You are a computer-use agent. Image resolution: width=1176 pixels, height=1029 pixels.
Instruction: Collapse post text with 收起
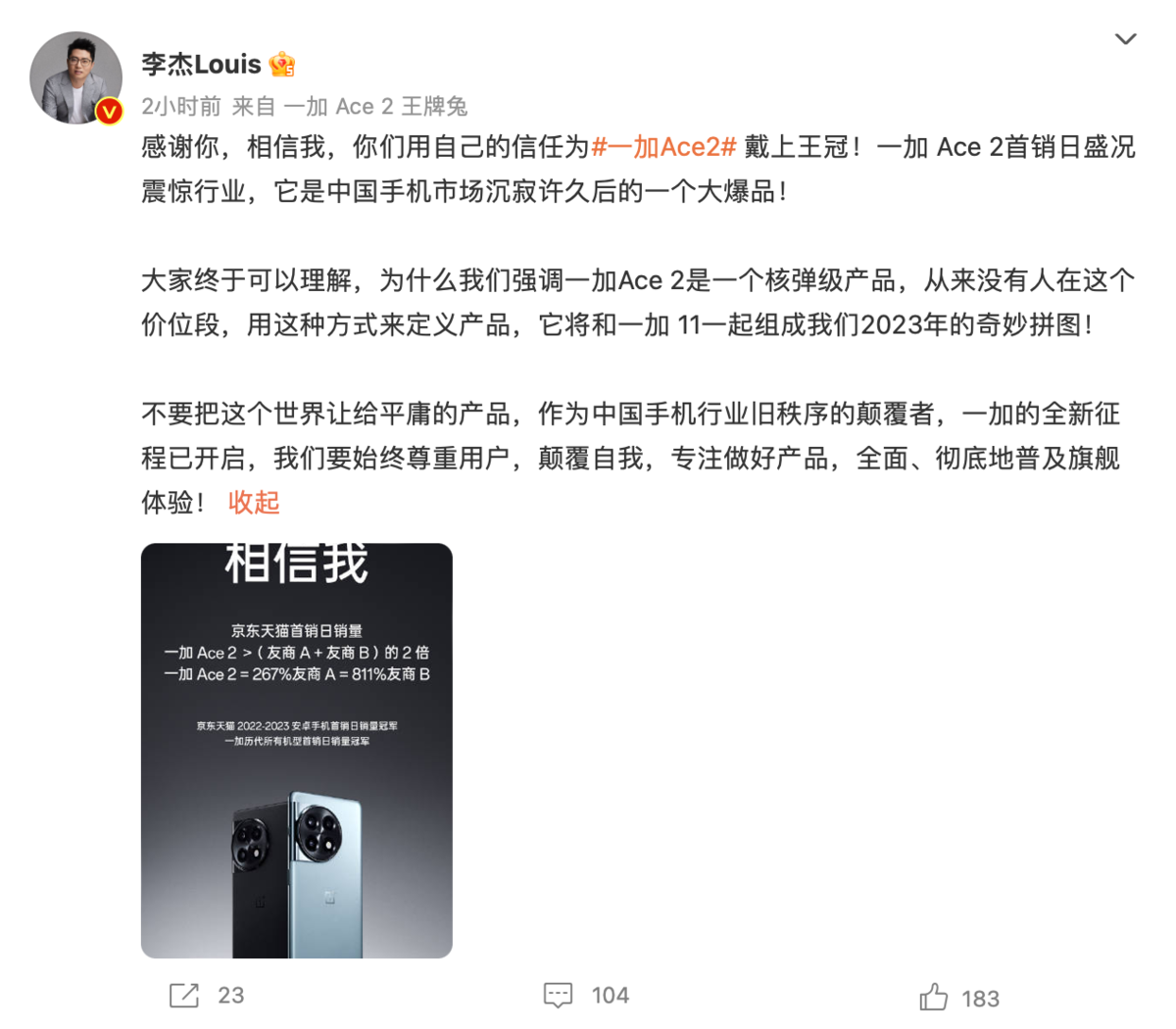click(254, 503)
